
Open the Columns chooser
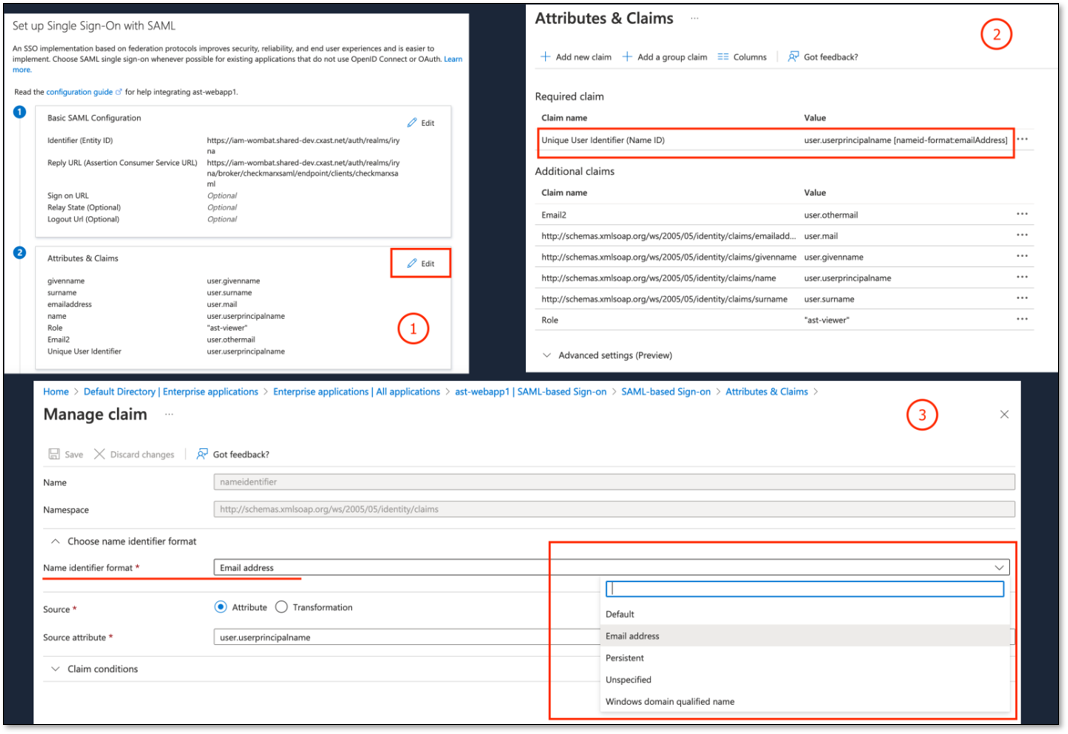point(742,57)
